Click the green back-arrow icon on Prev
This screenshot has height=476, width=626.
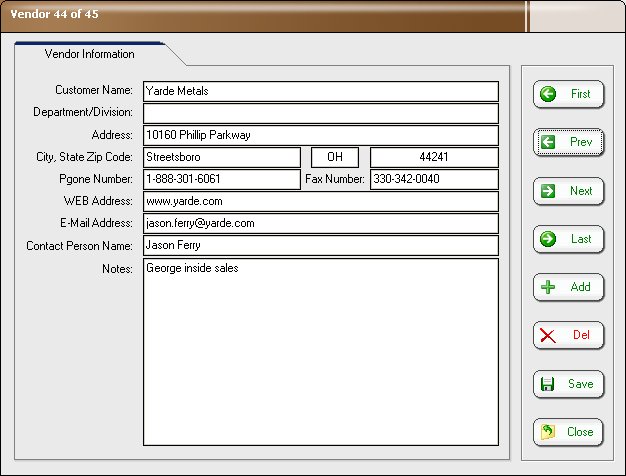tap(548, 142)
